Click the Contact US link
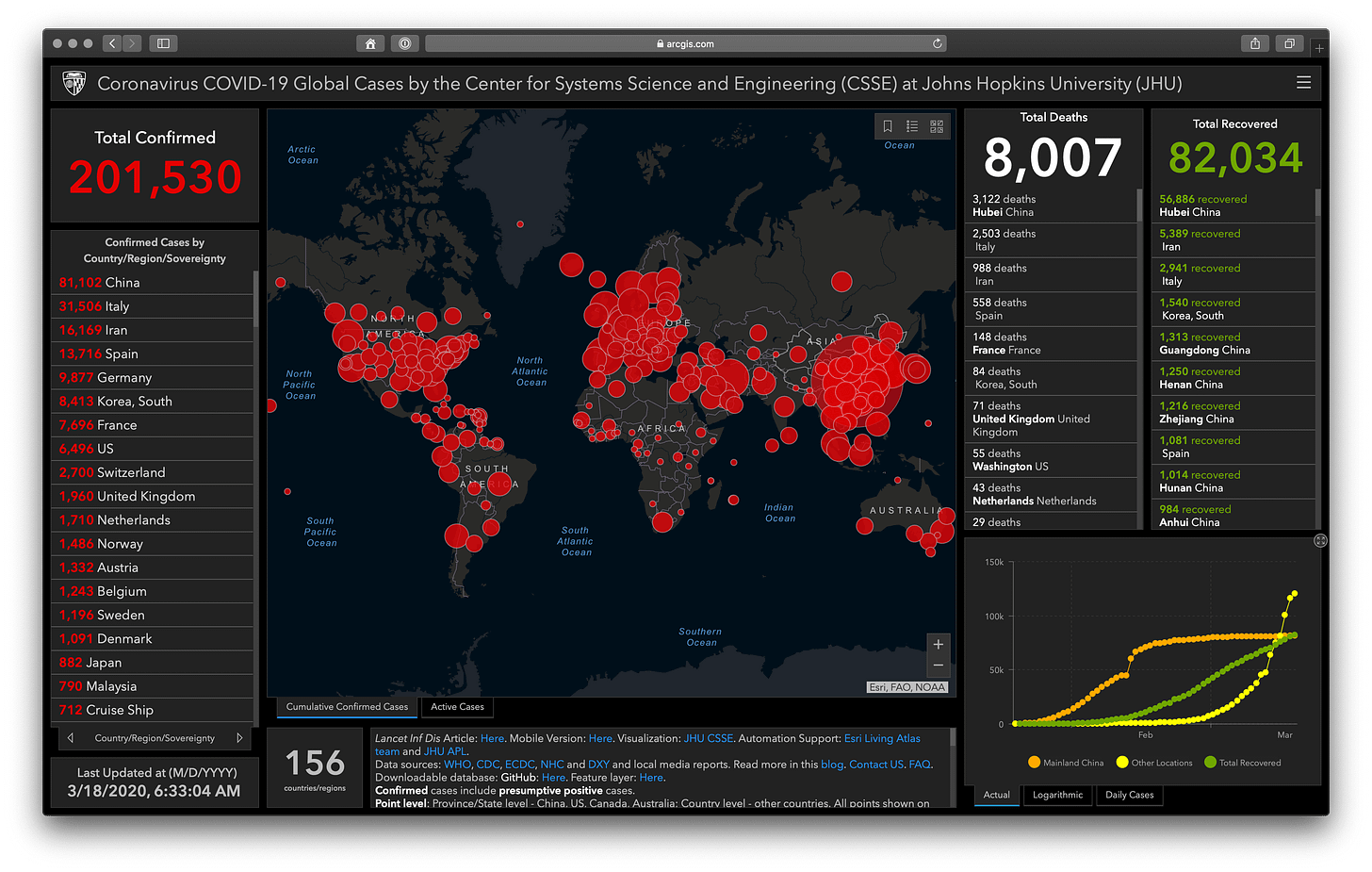This screenshot has width=1372, height=872. click(876, 765)
